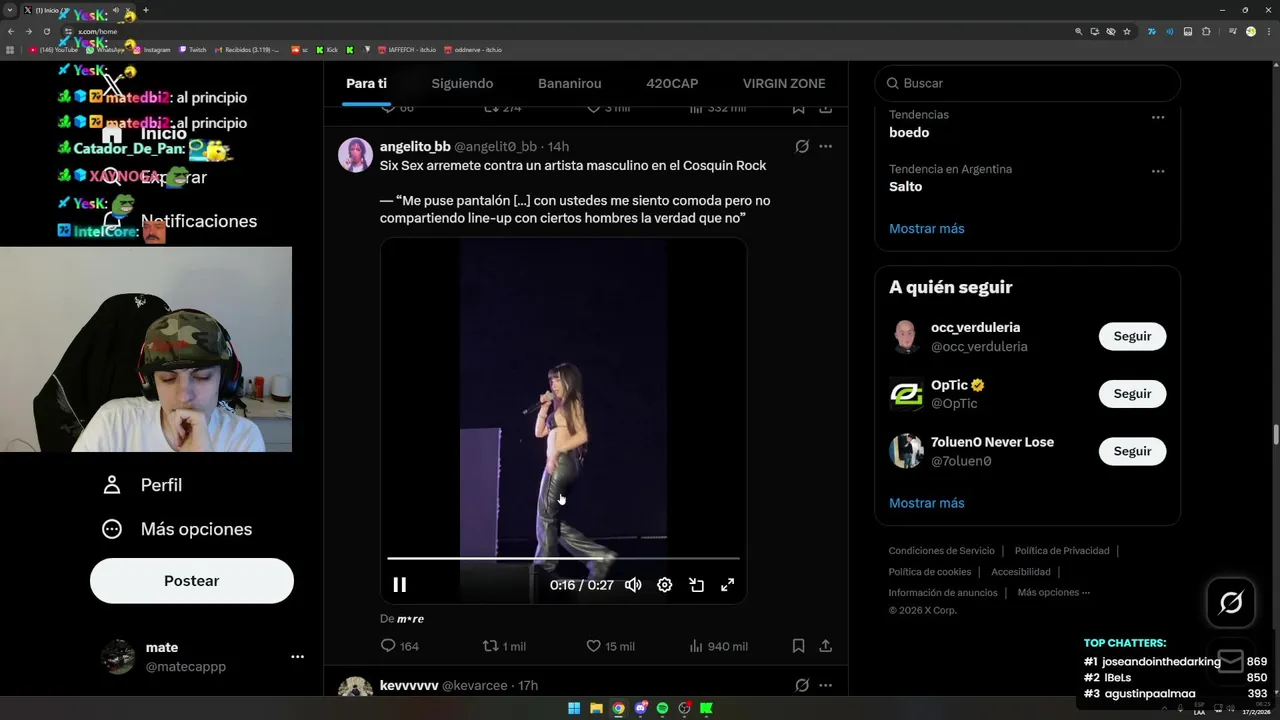
Task: Open the floating Grok button
Action: click(1231, 602)
